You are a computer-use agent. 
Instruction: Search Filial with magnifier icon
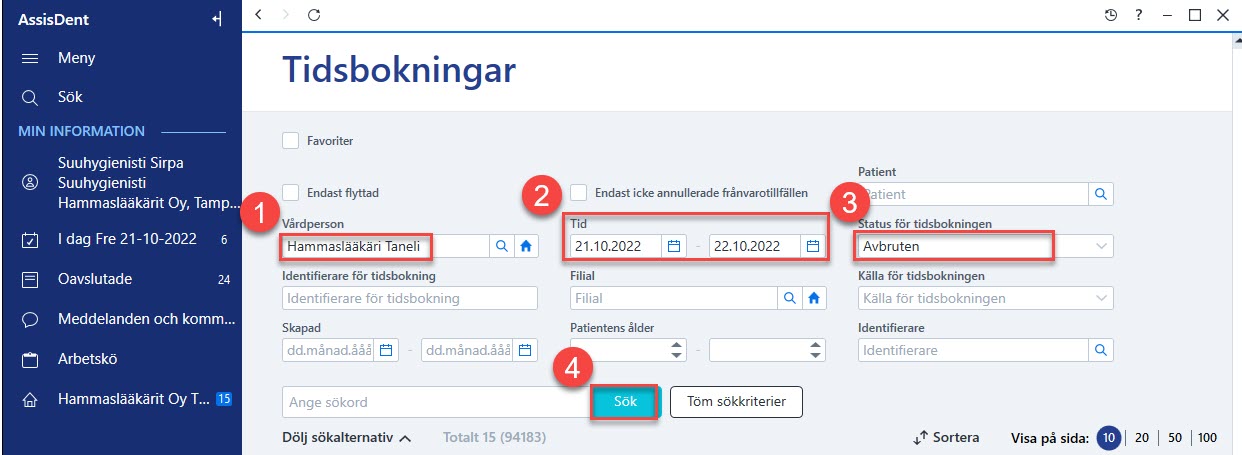pos(789,298)
